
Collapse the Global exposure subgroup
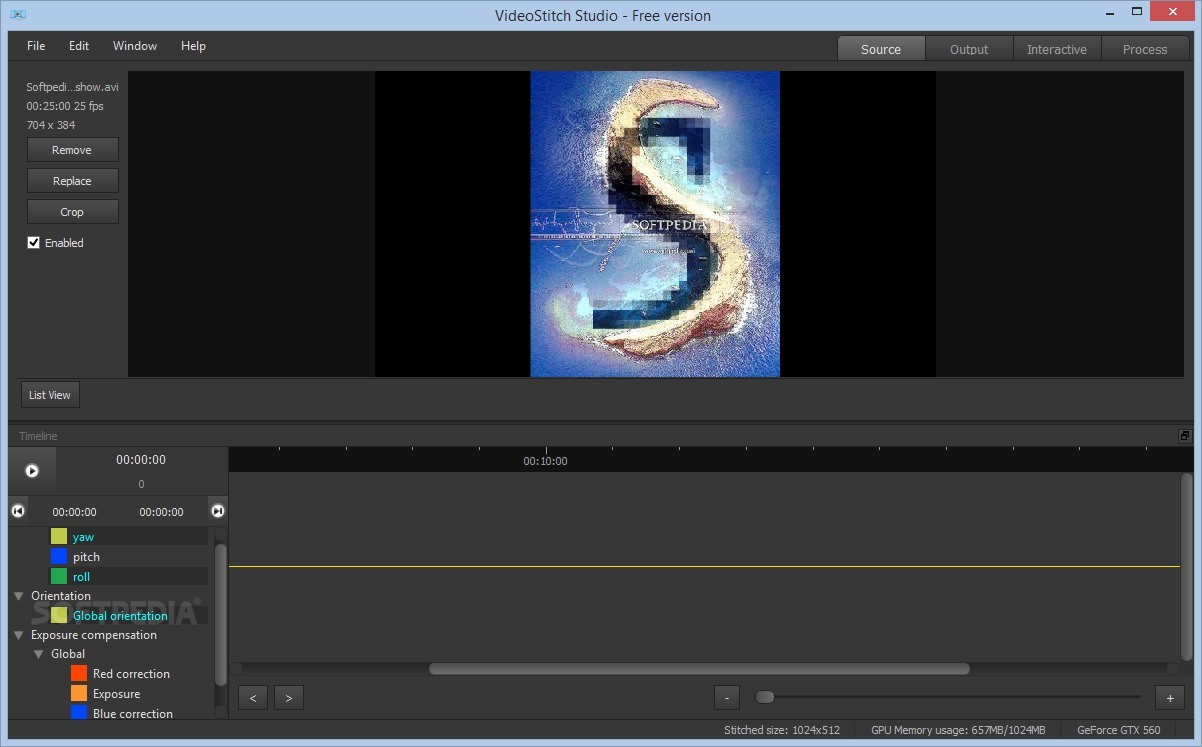coord(38,654)
